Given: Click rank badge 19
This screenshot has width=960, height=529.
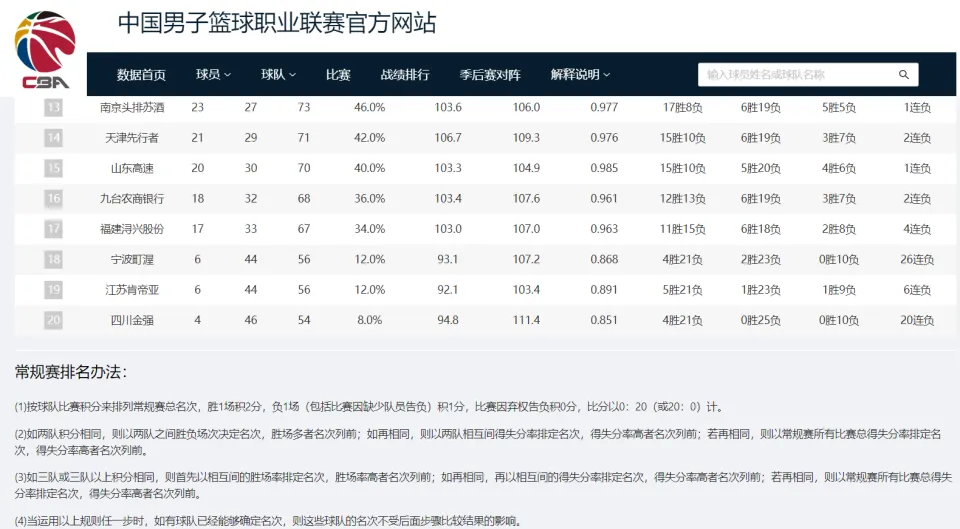Looking at the screenshot, I should point(53,290).
